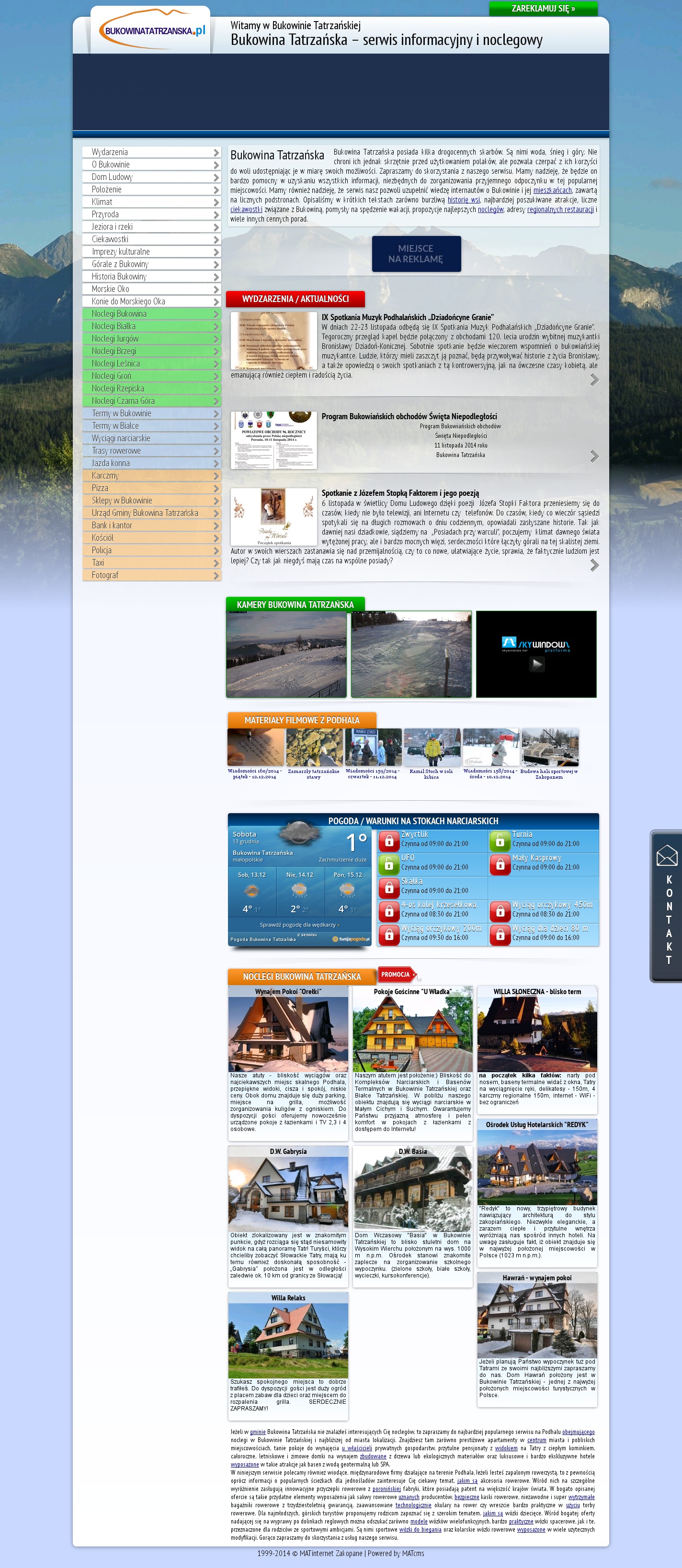
Task: Click the green lock icon beside Turnia
Action: [500, 840]
